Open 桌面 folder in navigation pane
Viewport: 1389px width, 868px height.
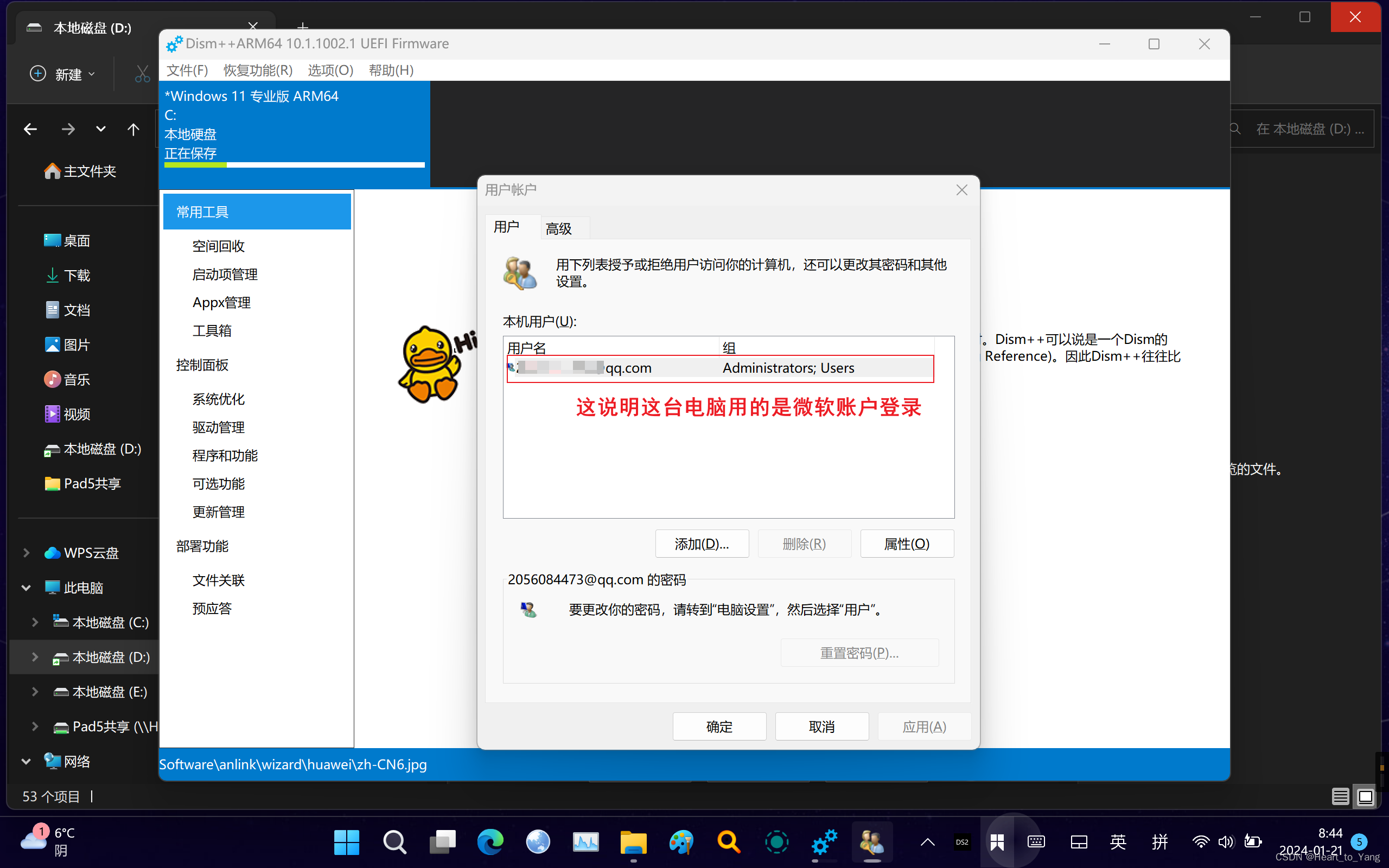[x=67, y=240]
